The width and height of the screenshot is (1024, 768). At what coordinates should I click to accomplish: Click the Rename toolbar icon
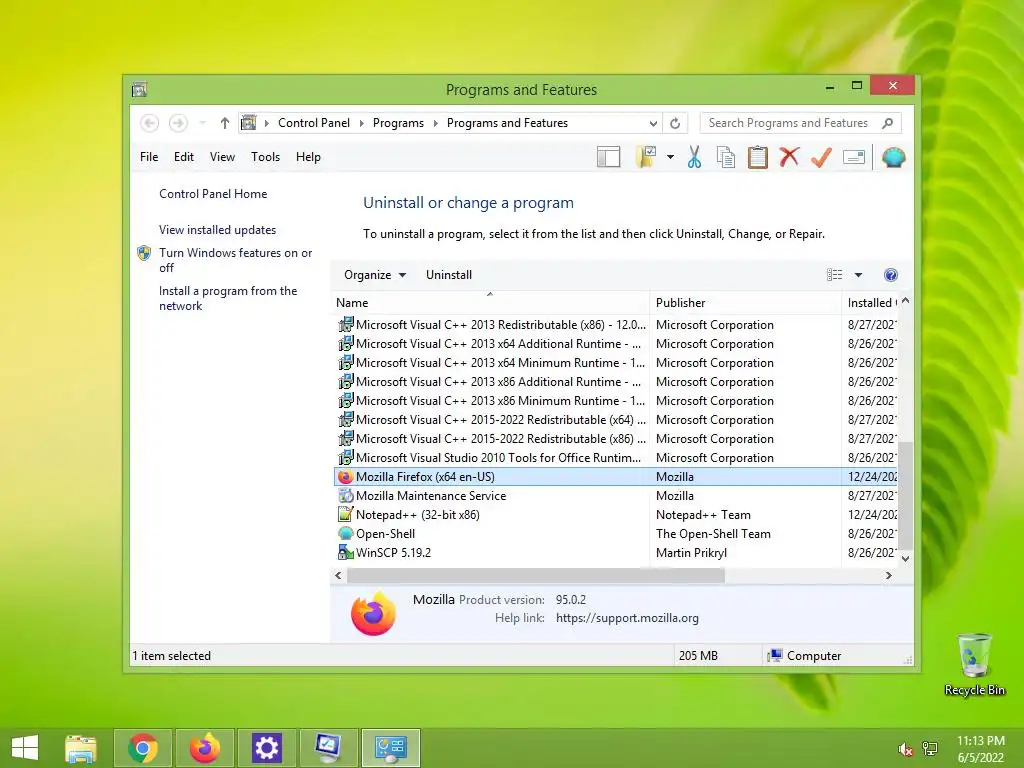pyautogui.click(x=854, y=157)
